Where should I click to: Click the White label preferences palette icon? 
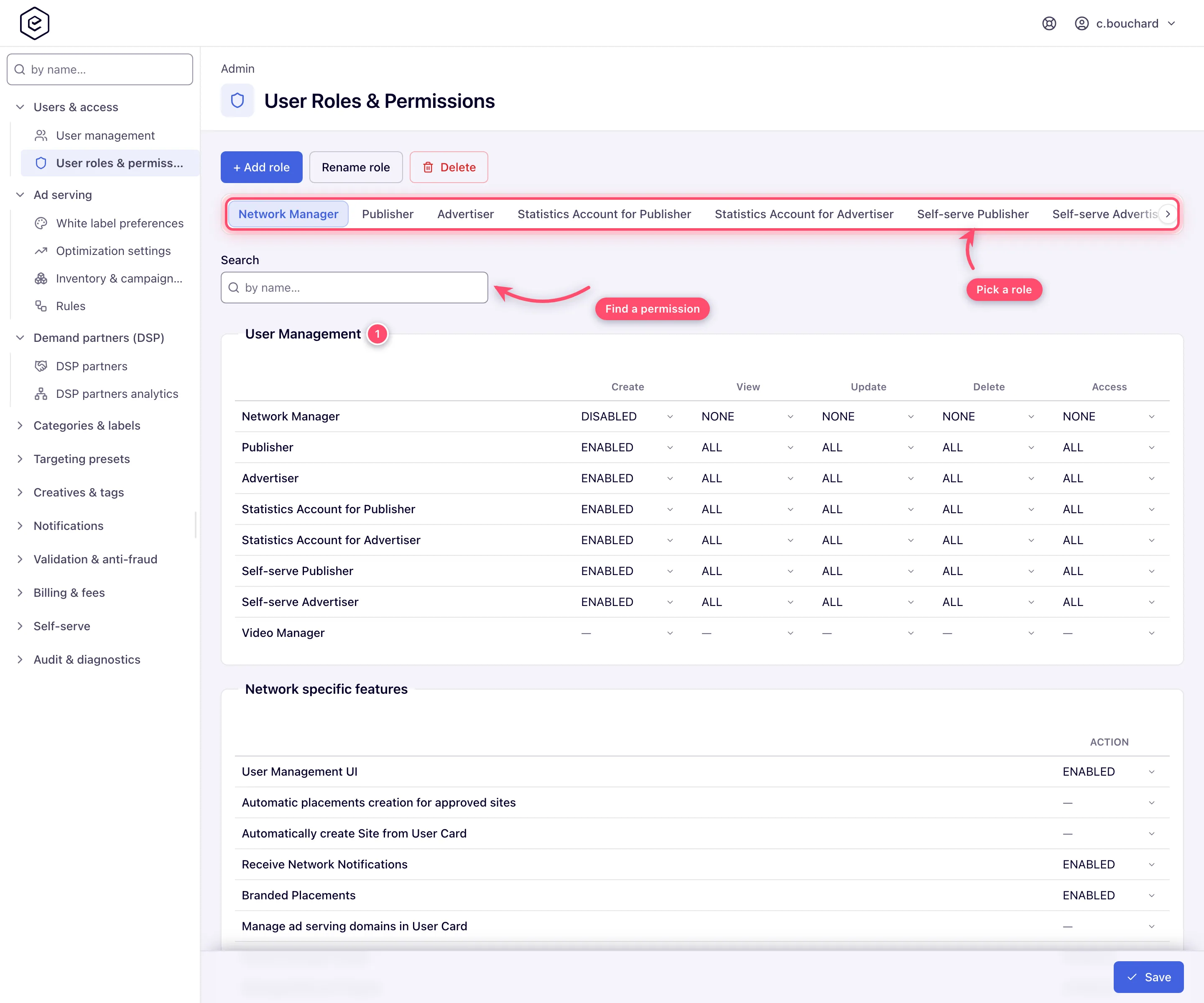tap(41, 223)
